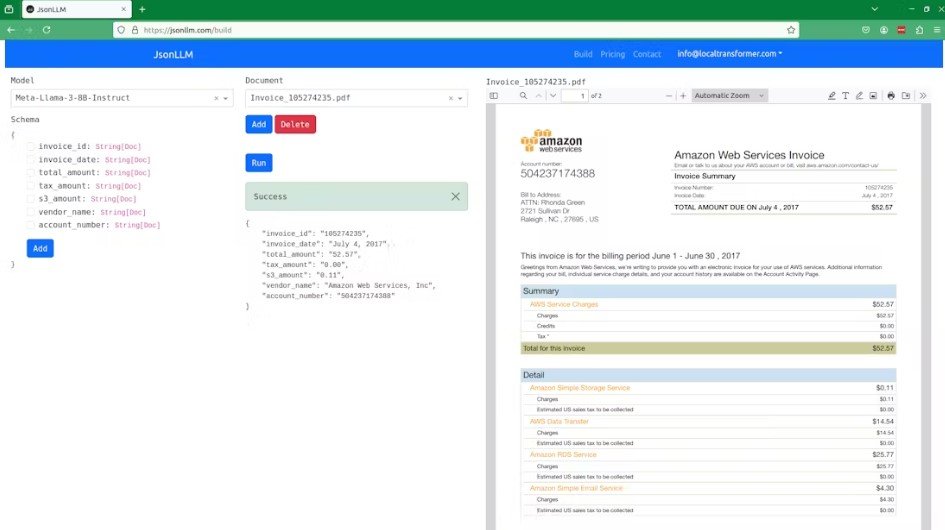Zoom in the PDF view
945x530 pixels.
[x=683, y=95]
